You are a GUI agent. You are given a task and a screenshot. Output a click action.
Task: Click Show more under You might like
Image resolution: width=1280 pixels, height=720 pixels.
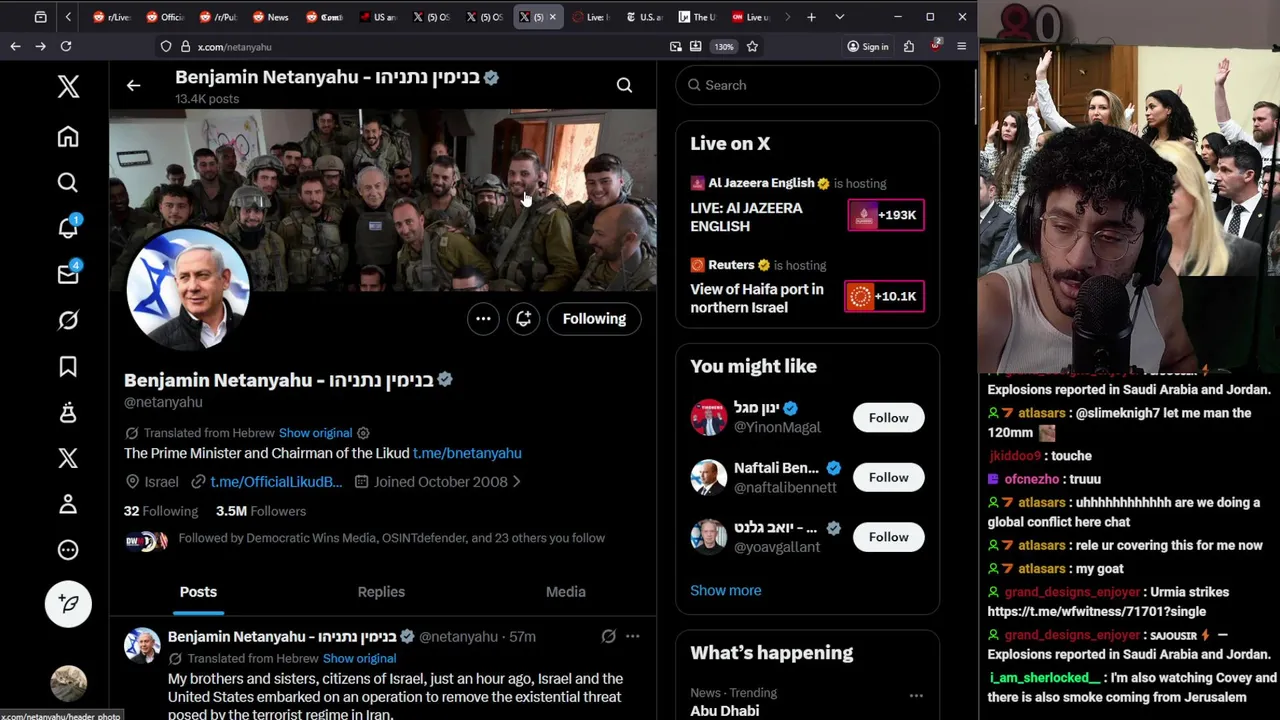coord(725,590)
